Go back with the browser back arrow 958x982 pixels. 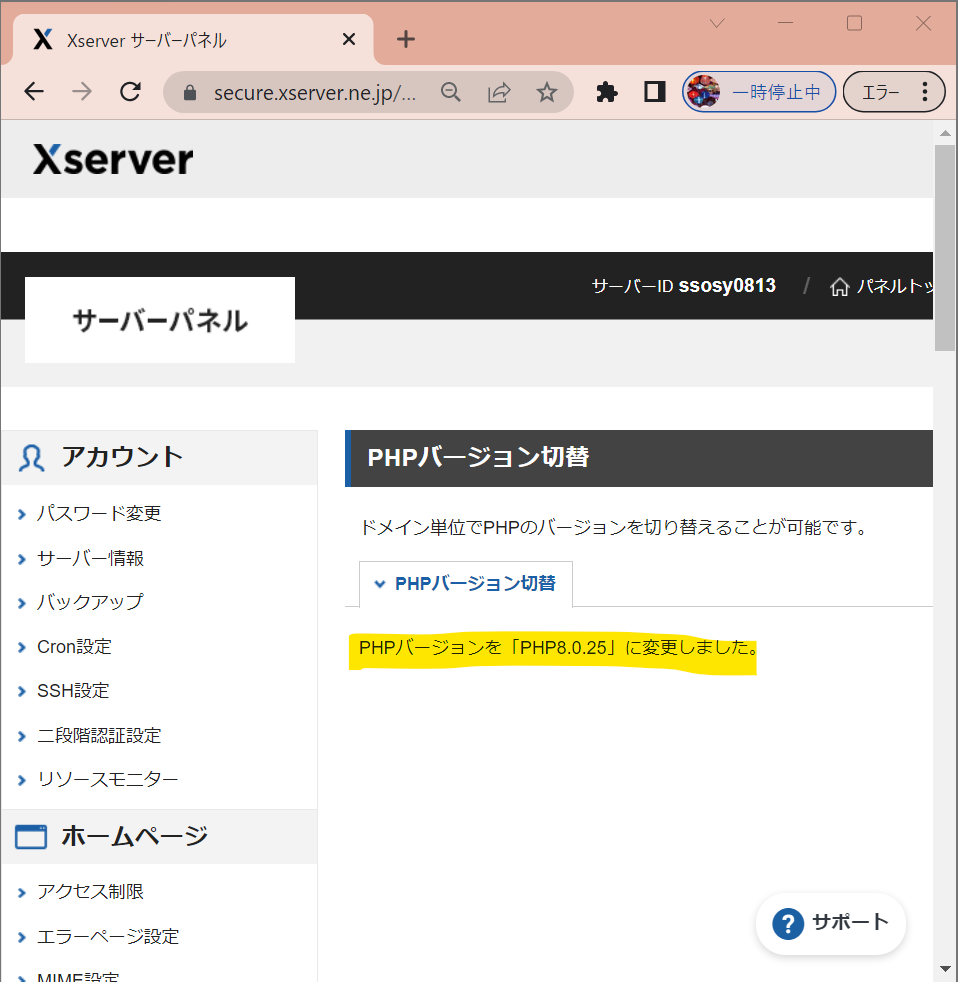[34, 92]
